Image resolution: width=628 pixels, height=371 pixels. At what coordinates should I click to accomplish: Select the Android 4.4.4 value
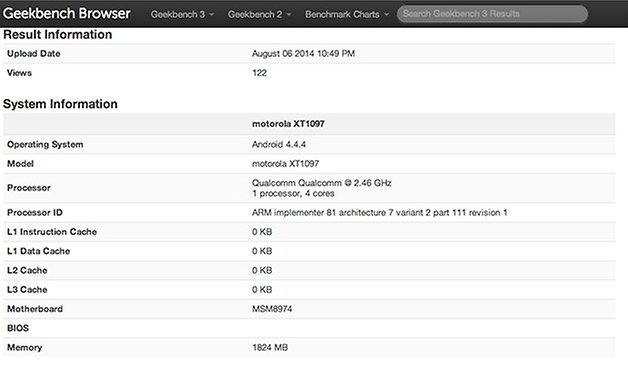pyautogui.click(x=279, y=145)
